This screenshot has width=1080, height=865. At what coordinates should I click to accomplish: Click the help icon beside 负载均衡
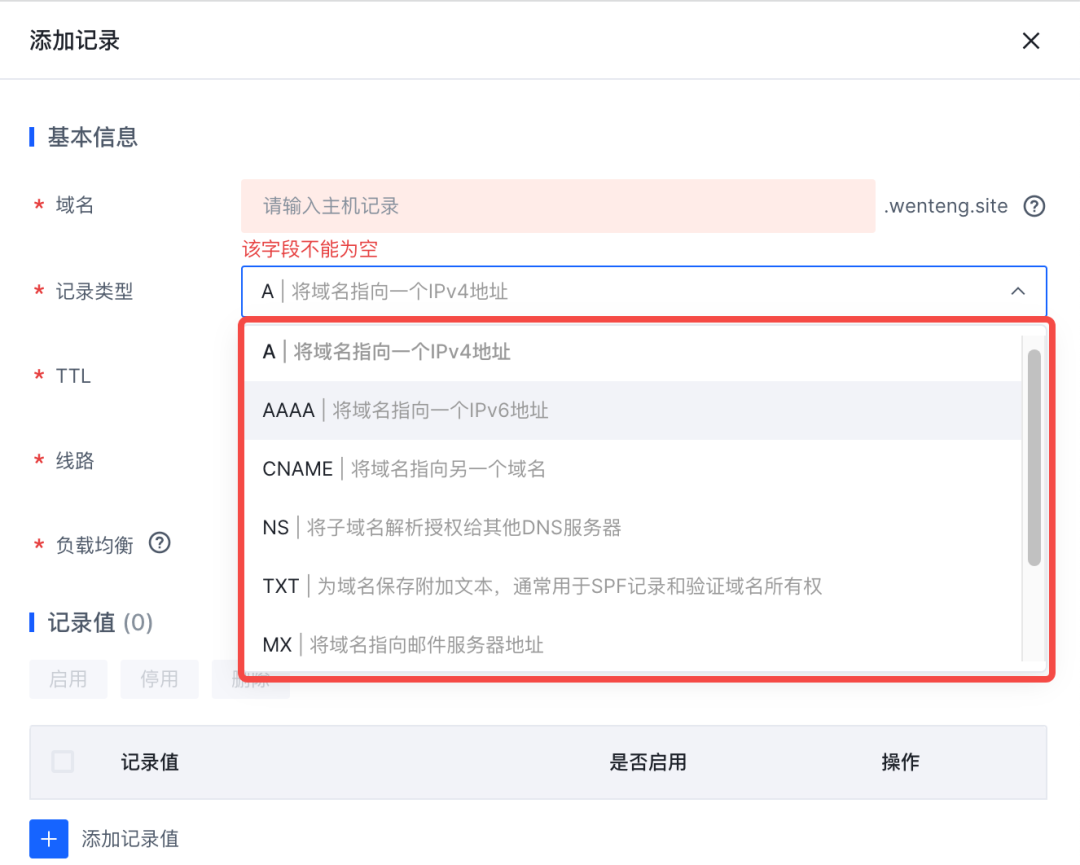pos(160,543)
